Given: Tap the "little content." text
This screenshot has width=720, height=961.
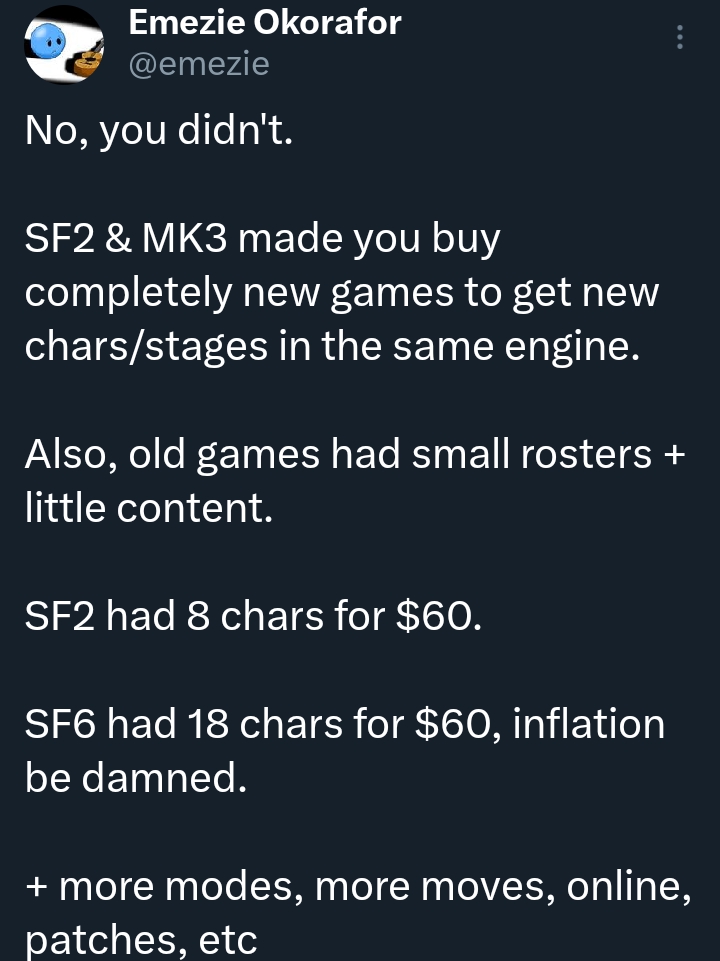Looking at the screenshot, I should tap(148, 508).
